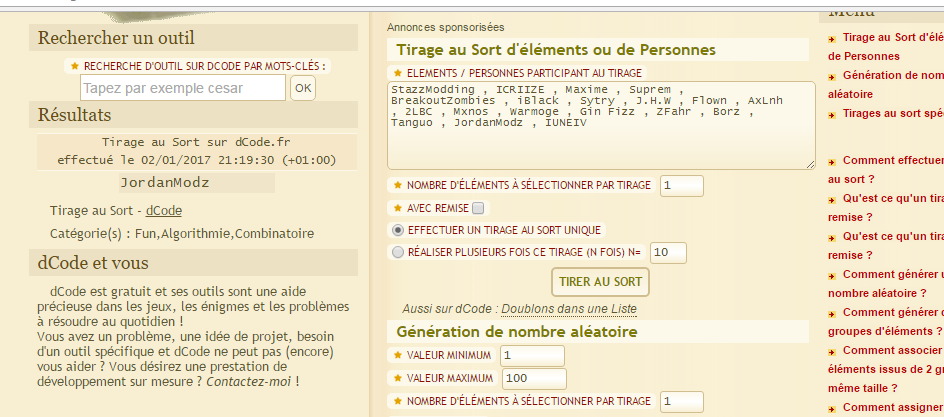Click star icon beside 'VALEUR MAXIMUM'
The width and height of the screenshot is (944, 417).
(397, 378)
